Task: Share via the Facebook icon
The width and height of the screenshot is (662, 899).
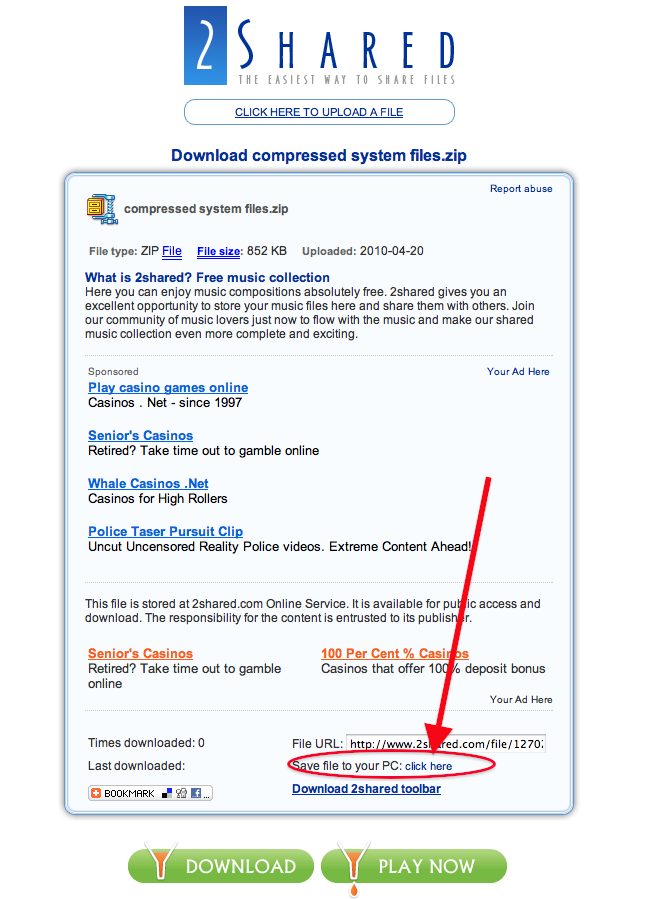Action: point(196,793)
